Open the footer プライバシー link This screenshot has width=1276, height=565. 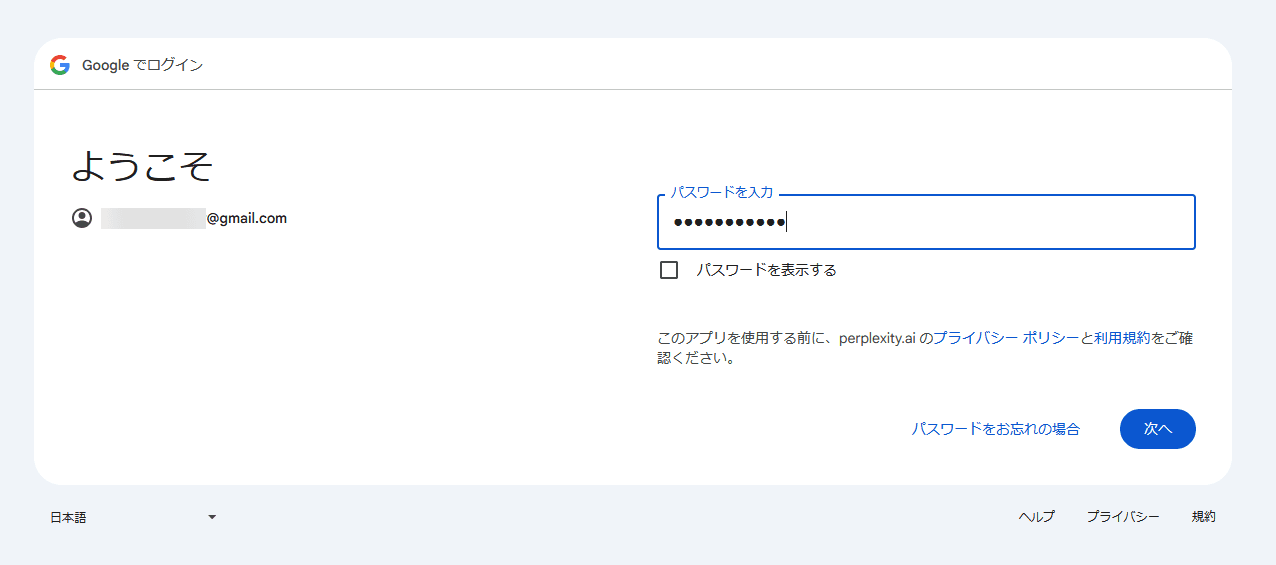click(1122, 517)
